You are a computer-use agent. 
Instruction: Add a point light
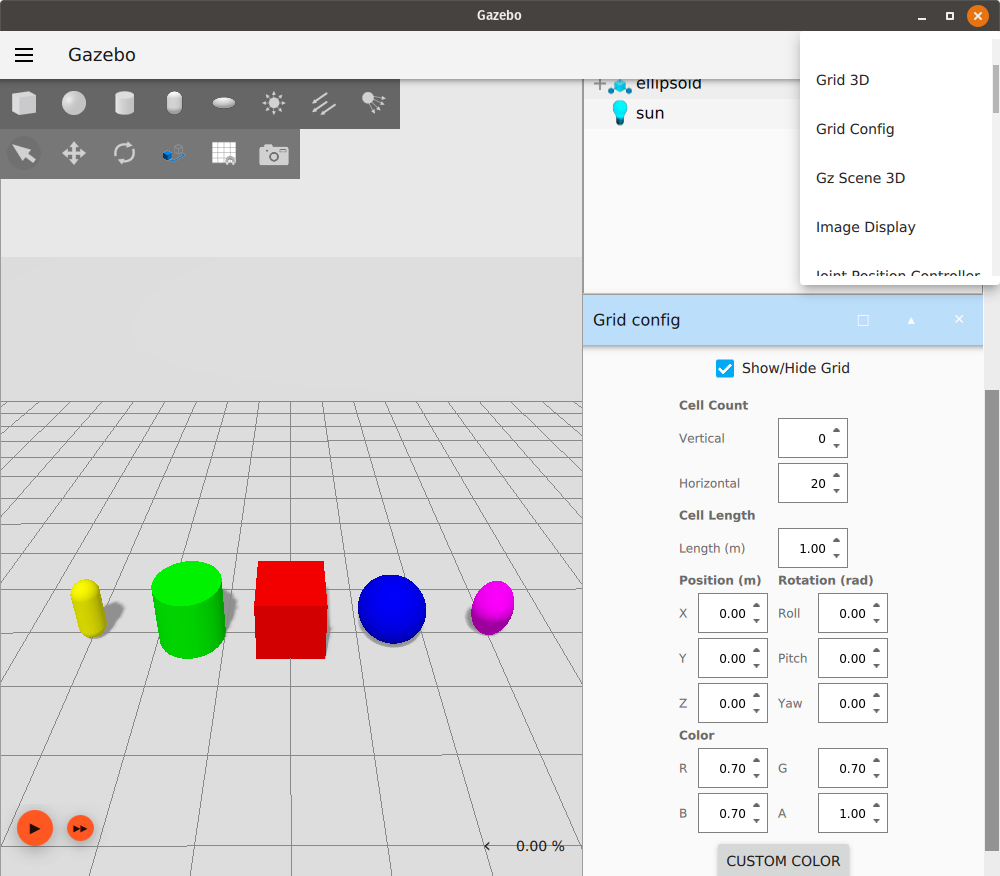(274, 103)
